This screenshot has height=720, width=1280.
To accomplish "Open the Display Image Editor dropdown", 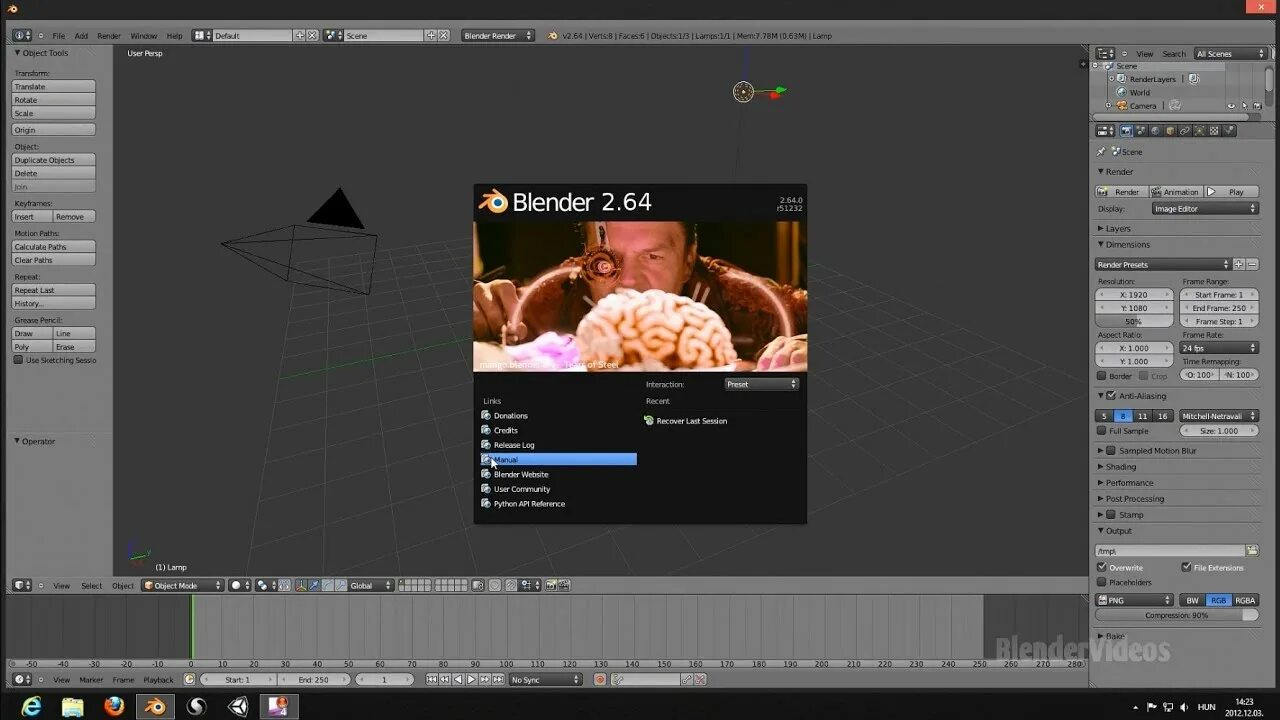I will [x=1205, y=209].
